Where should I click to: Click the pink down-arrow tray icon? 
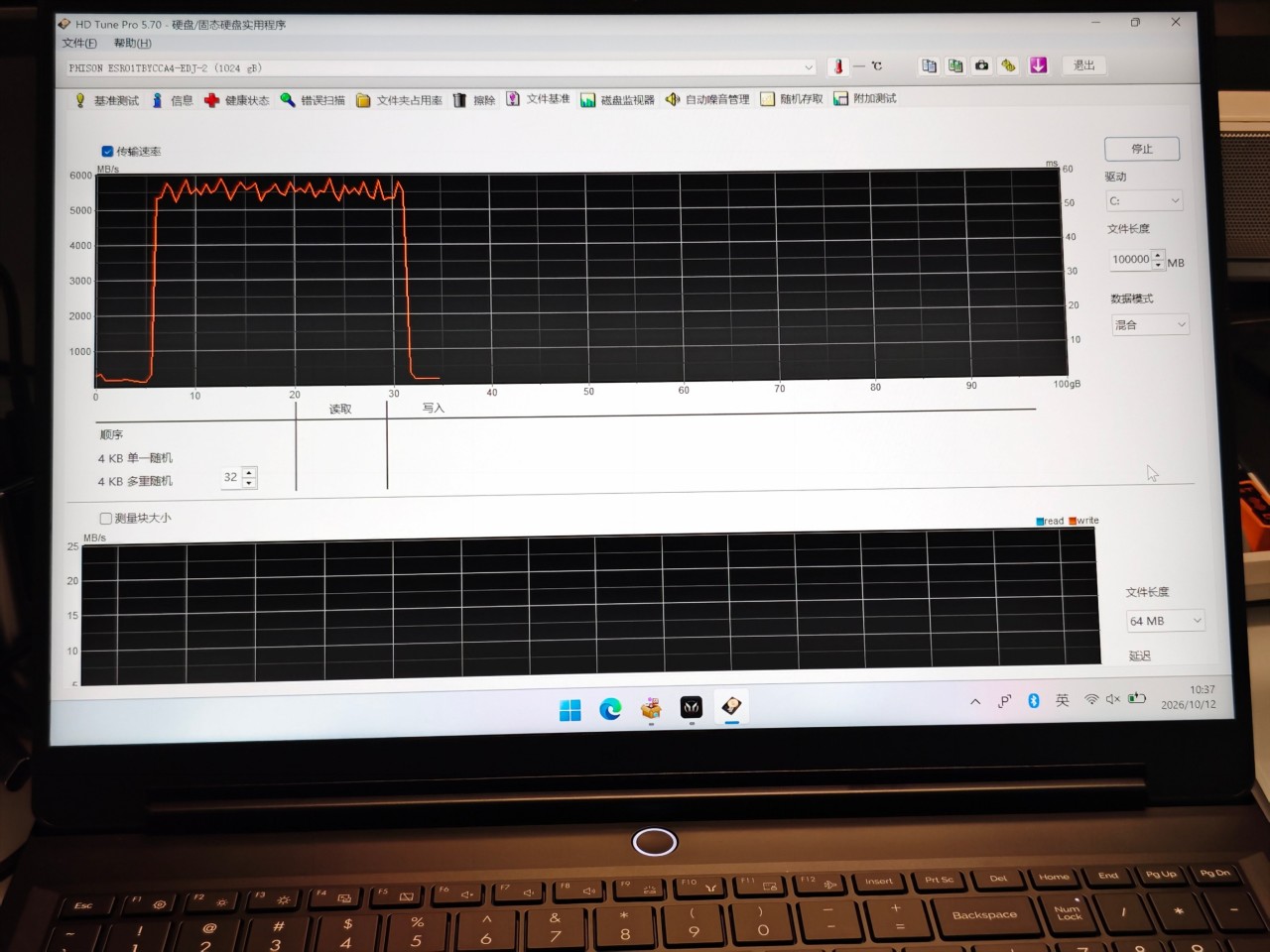click(x=1038, y=65)
